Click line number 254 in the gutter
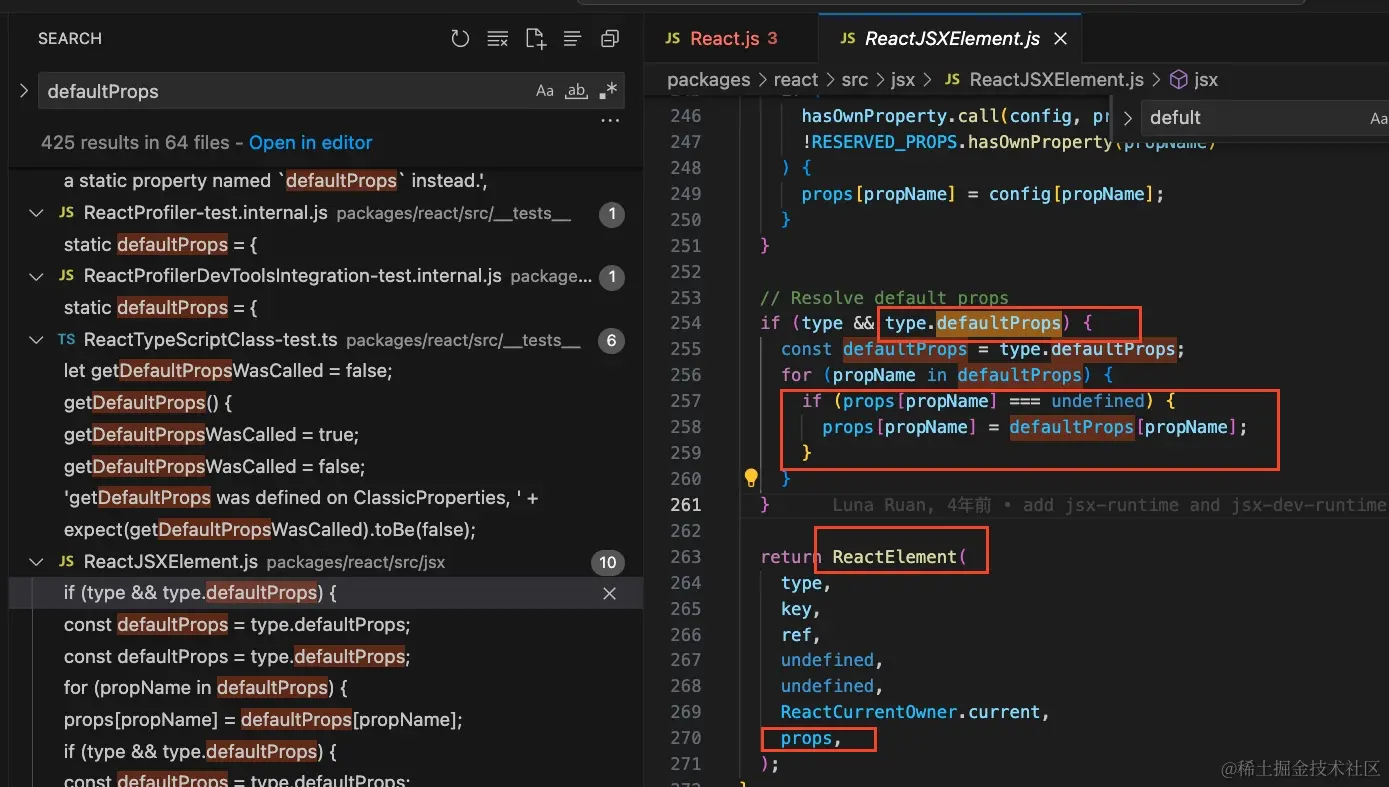 pos(686,323)
